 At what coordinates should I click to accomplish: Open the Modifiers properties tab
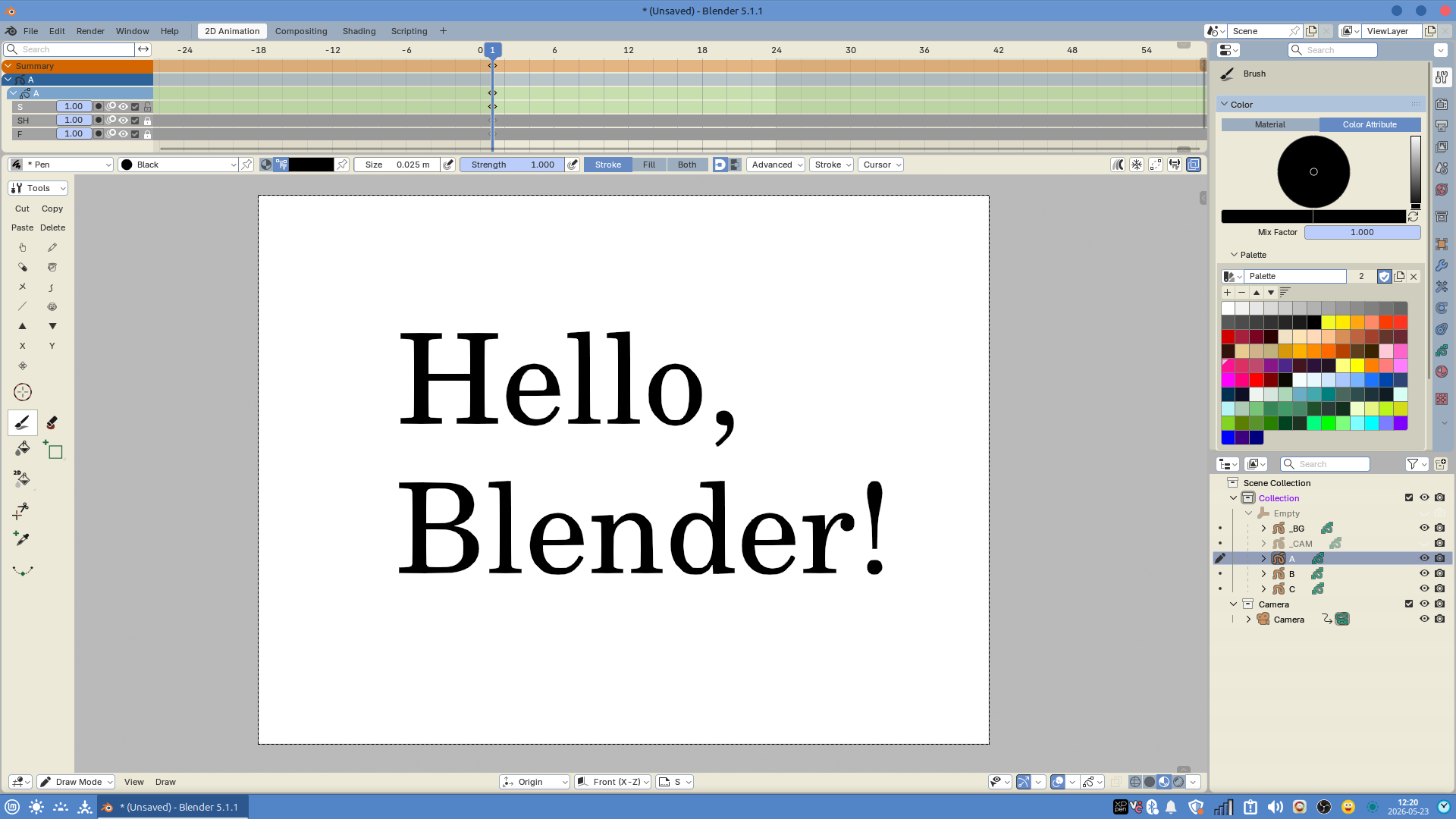[x=1441, y=265]
